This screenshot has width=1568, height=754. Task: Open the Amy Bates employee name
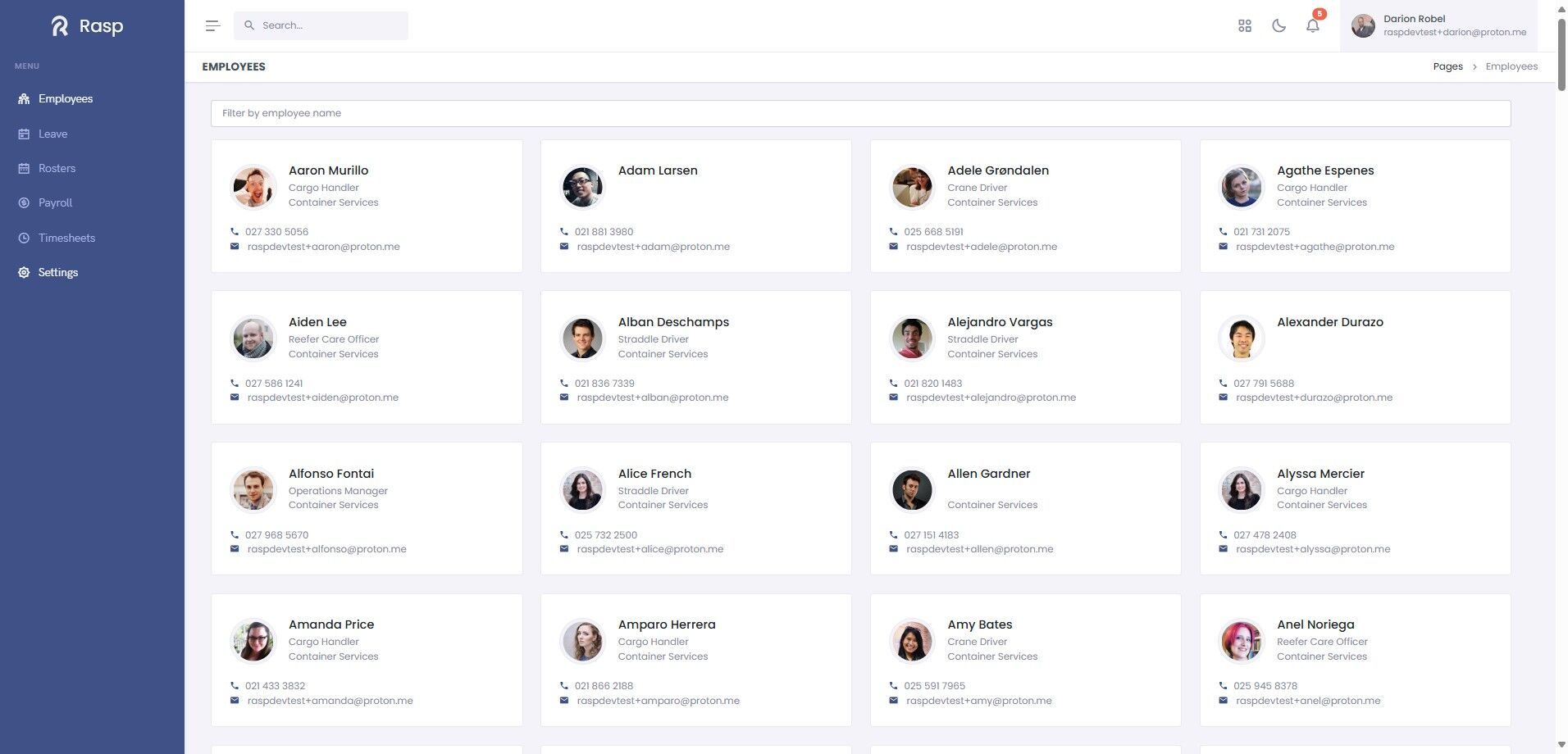[980, 625]
